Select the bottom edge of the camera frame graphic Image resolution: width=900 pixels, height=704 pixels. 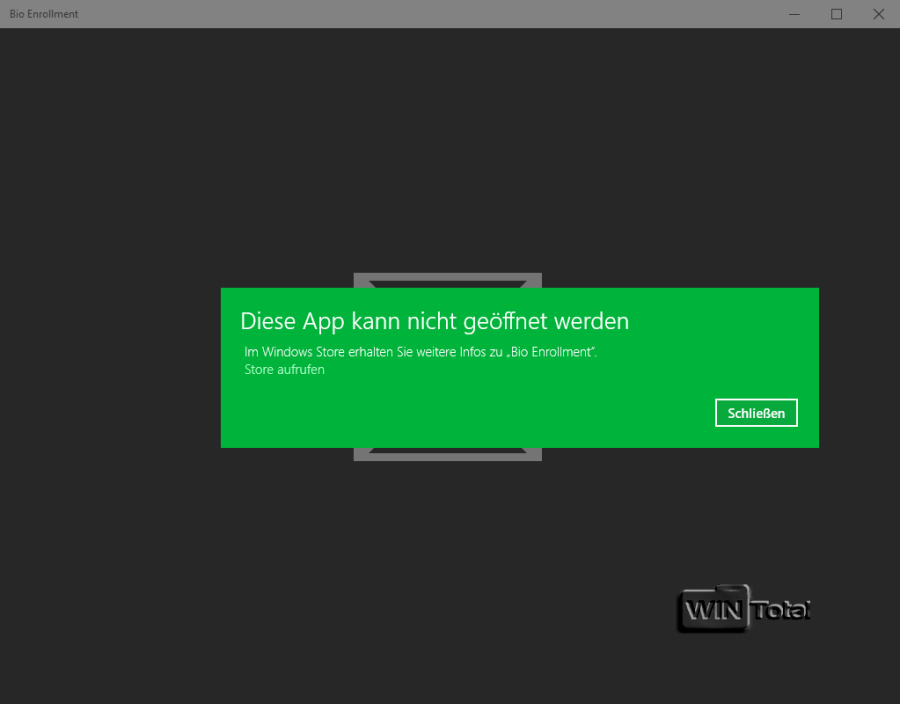(447, 455)
